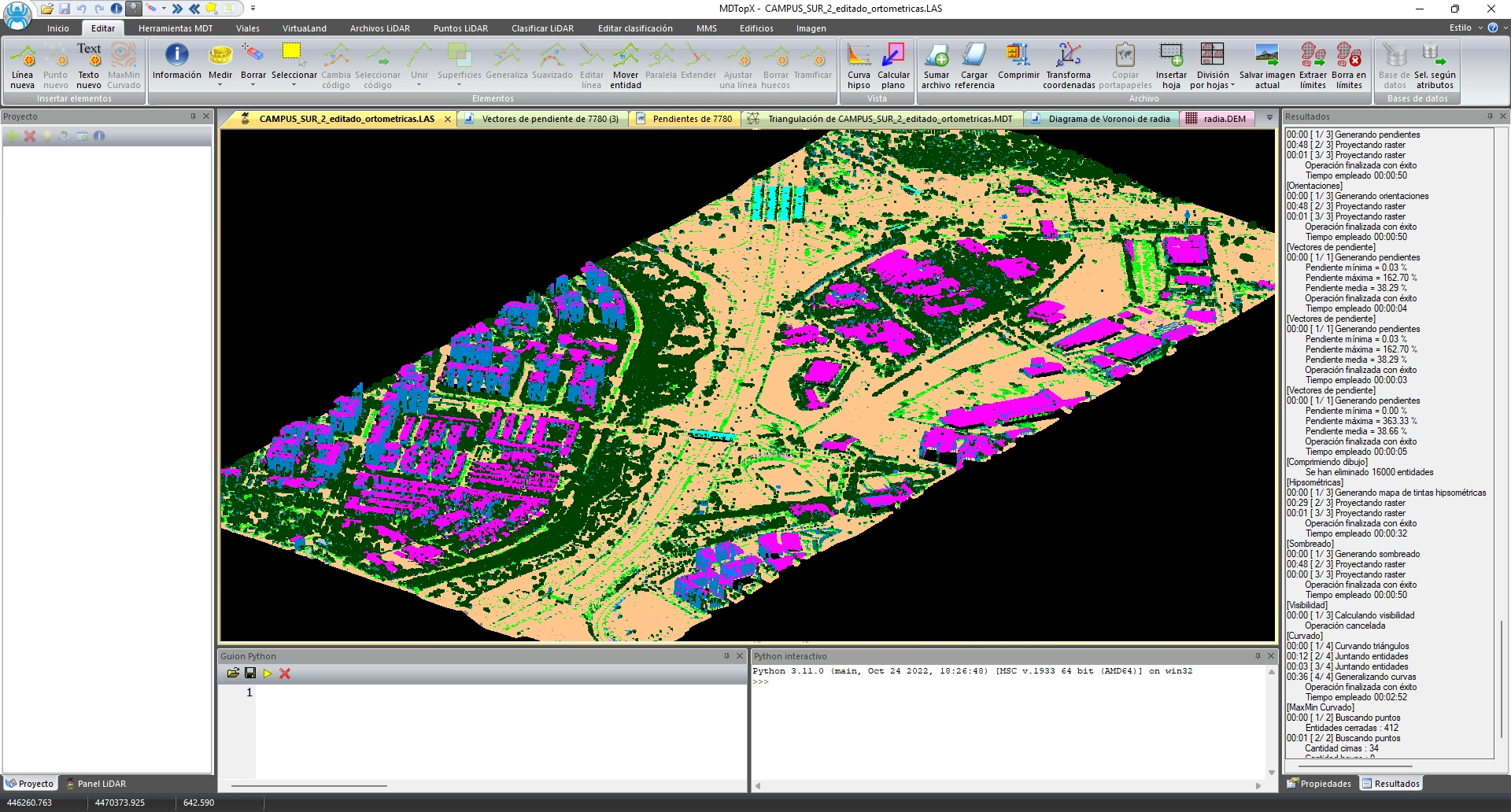The width and height of the screenshot is (1511, 812).
Task: Click status bar elevation 642.590
Action: [x=198, y=803]
